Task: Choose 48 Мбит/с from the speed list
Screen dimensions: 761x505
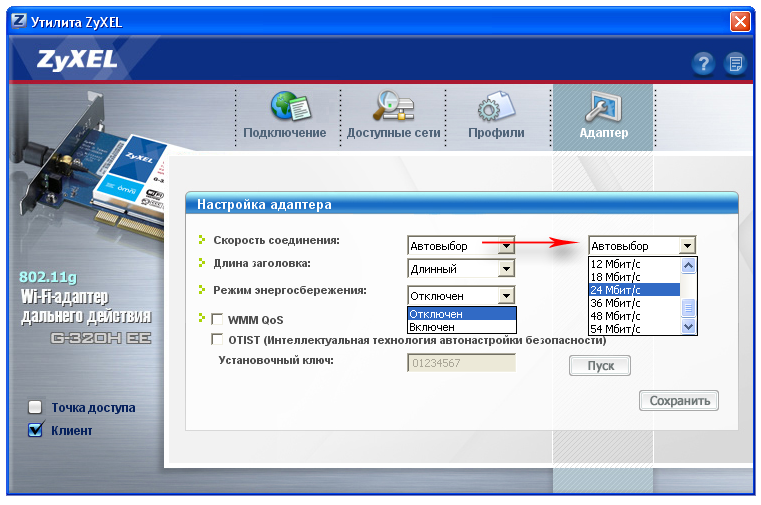Action: coord(634,316)
